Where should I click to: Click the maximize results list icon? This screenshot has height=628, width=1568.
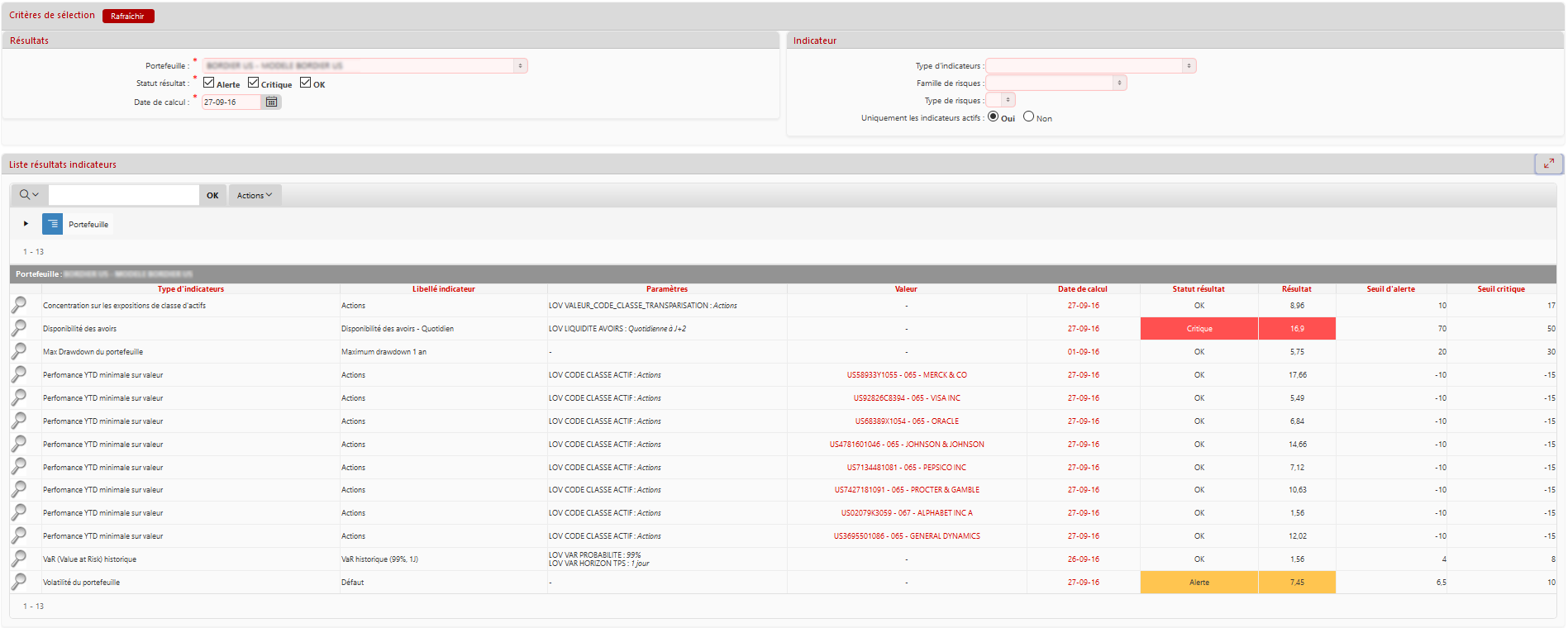(x=1548, y=164)
